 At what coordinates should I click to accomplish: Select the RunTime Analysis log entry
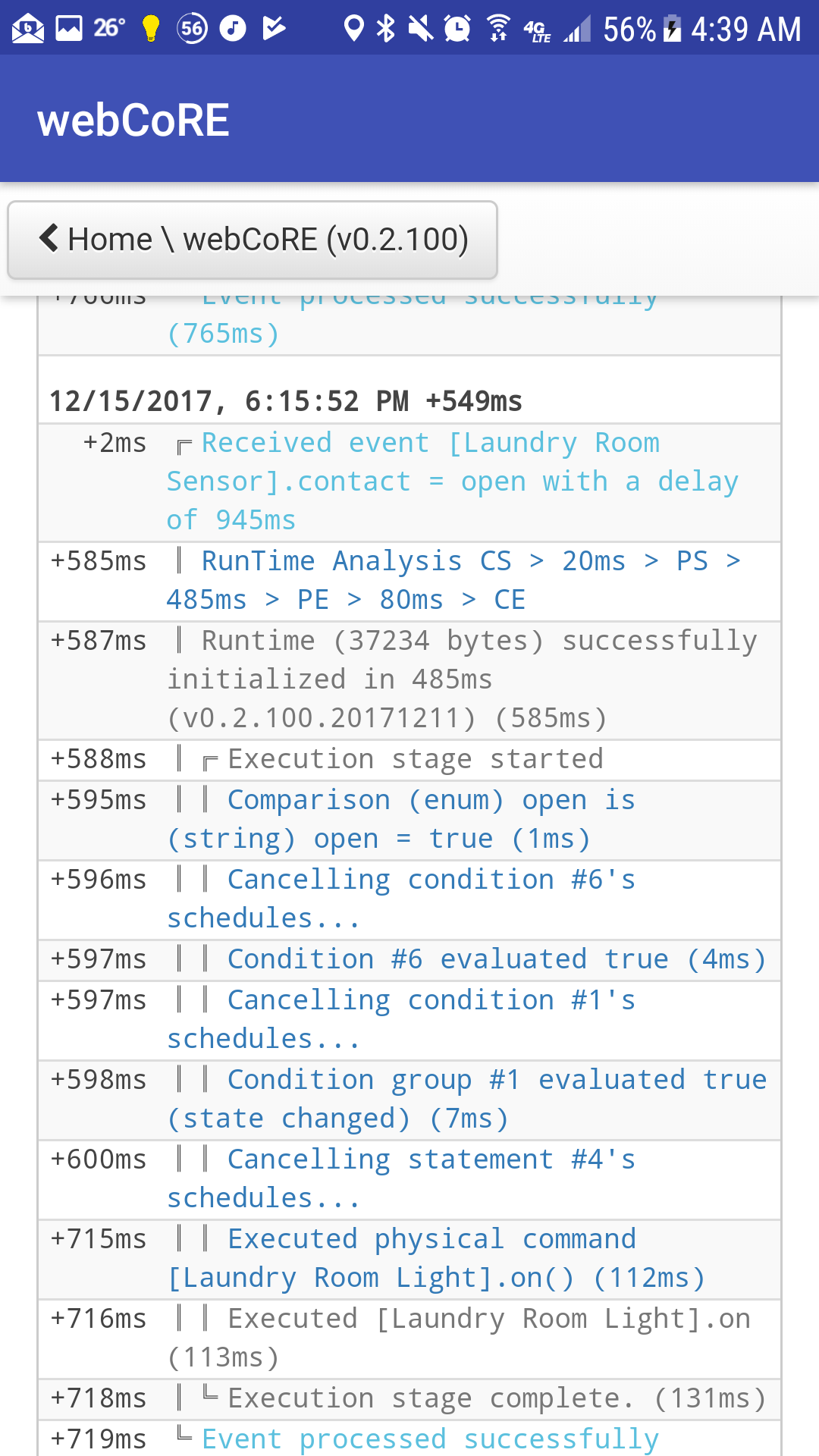click(x=409, y=582)
